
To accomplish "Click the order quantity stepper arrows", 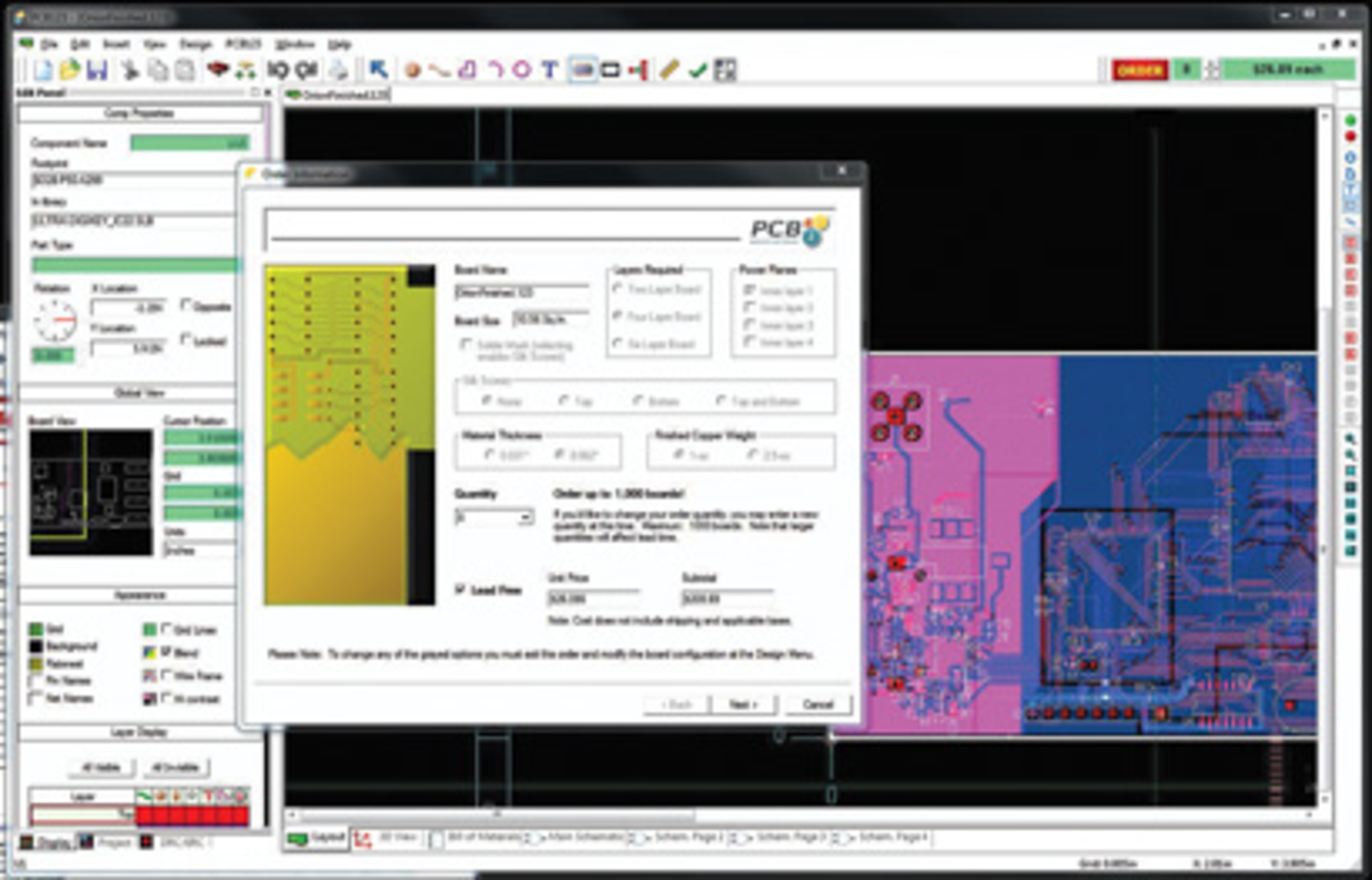I will tap(1212, 70).
